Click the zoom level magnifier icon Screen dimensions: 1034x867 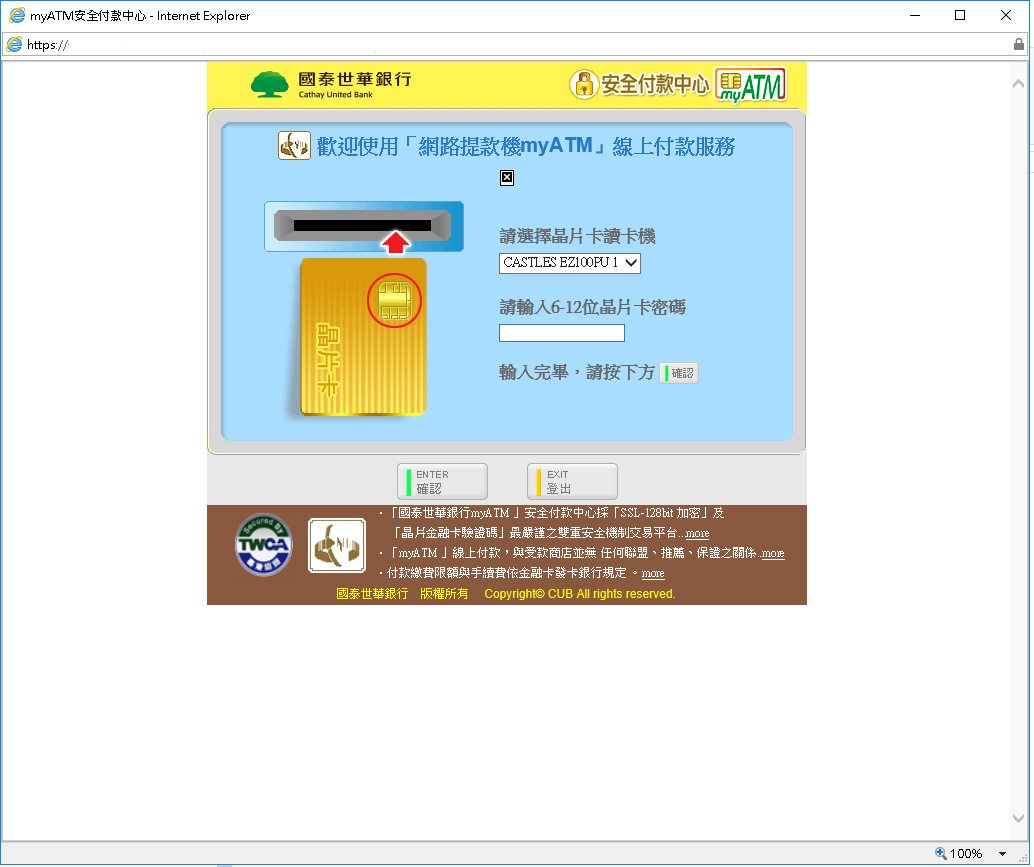(941, 853)
